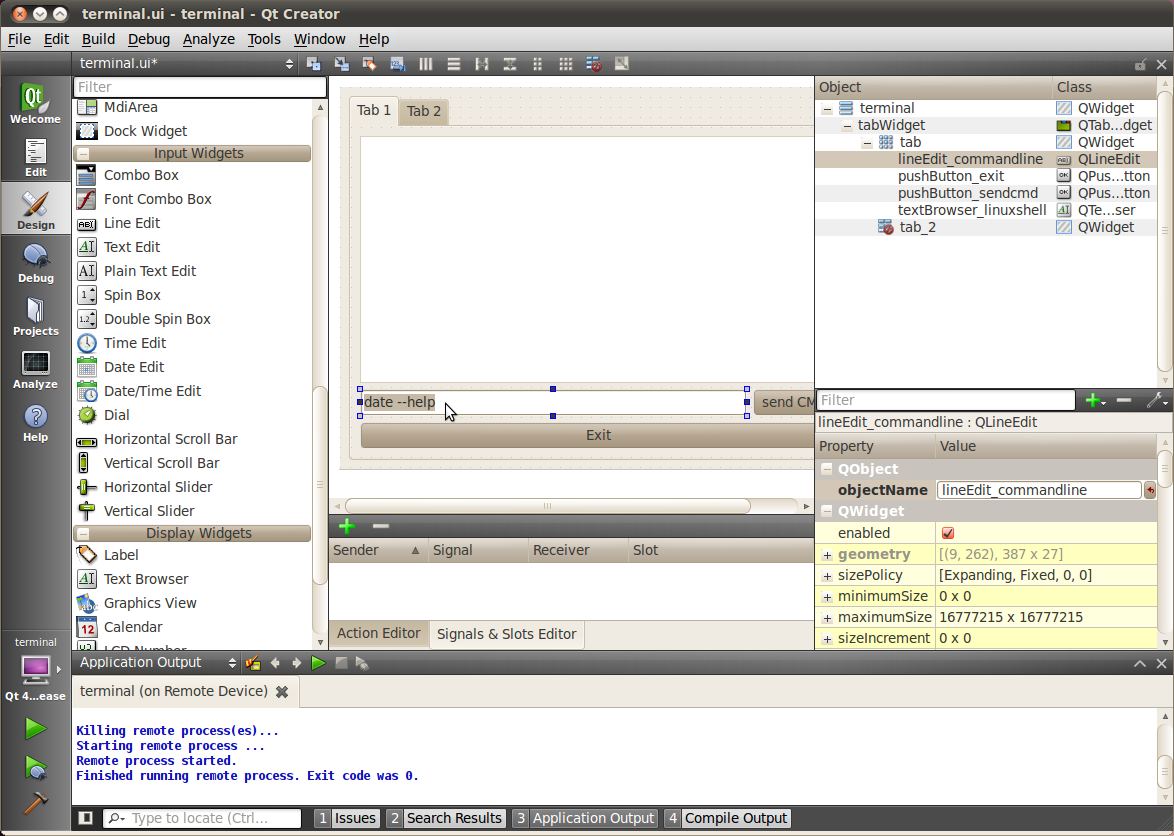The height and width of the screenshot is (836, 1174).
Task: Open Help mode in sidebar
Action: pos(35,423)
